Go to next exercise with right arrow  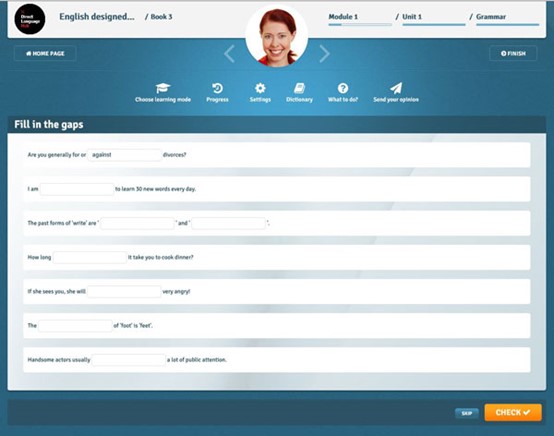(x=324, y=54)
